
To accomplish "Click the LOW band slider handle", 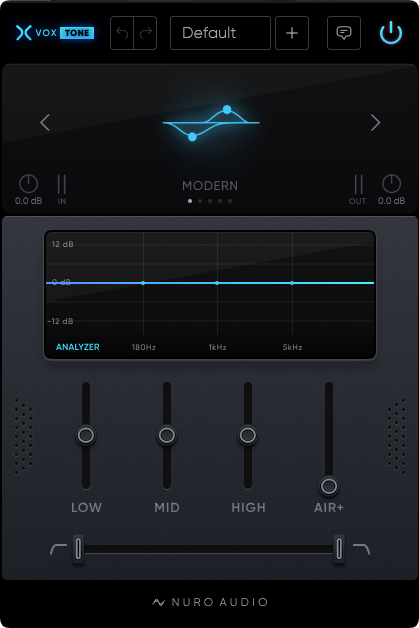I will pos(86,435).
